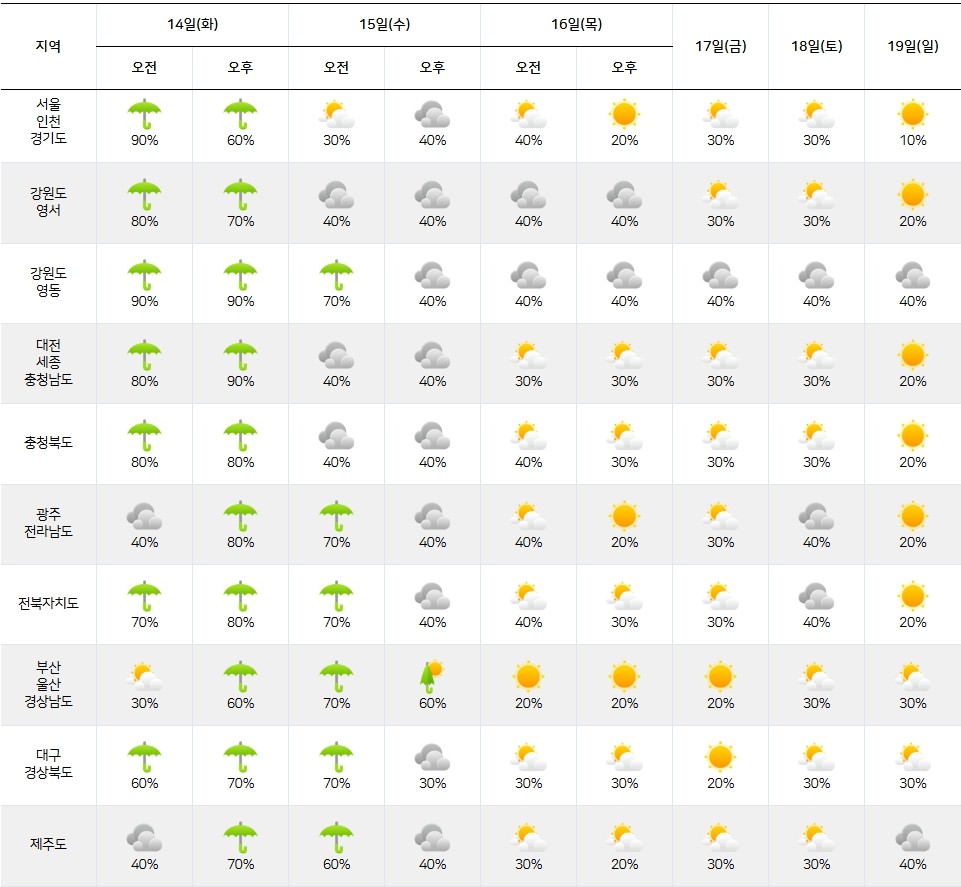Screen dimensions: 961x887
Task: Select the 16일(목) date column header
Action: pos(576,25)
